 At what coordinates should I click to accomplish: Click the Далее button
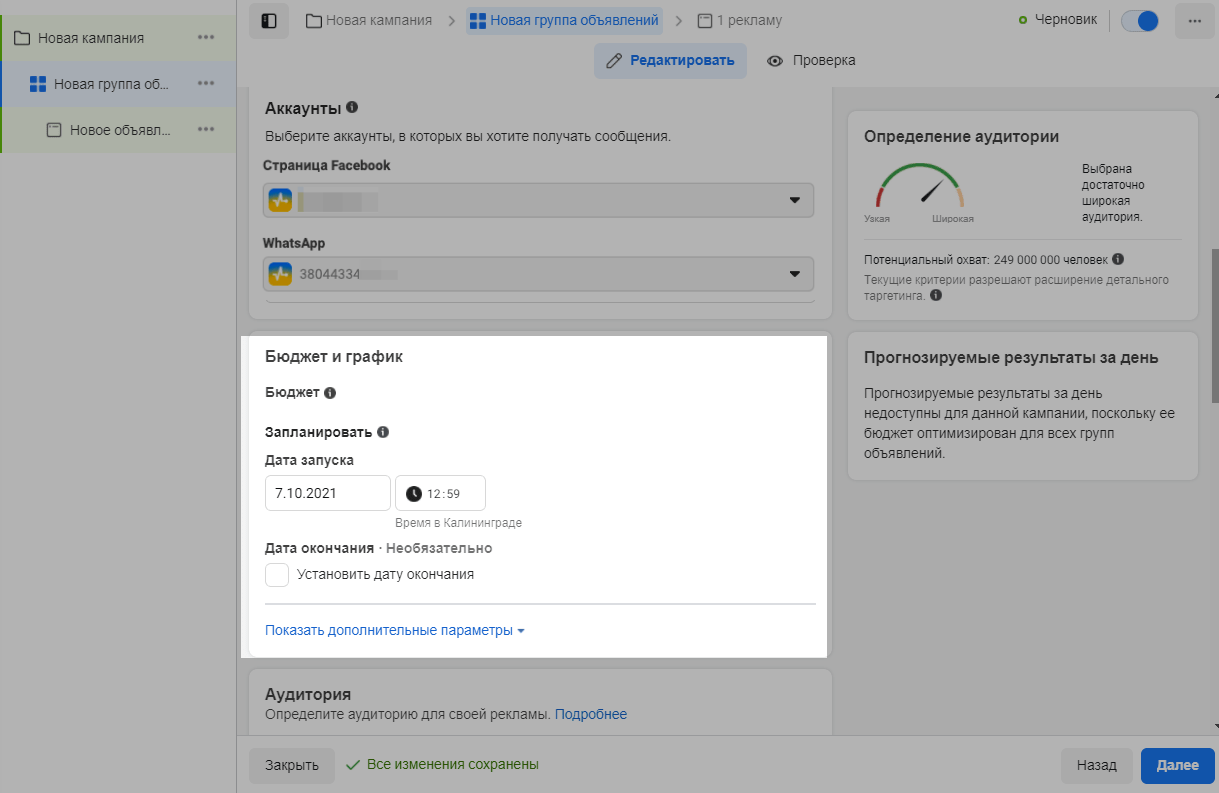1177,765
